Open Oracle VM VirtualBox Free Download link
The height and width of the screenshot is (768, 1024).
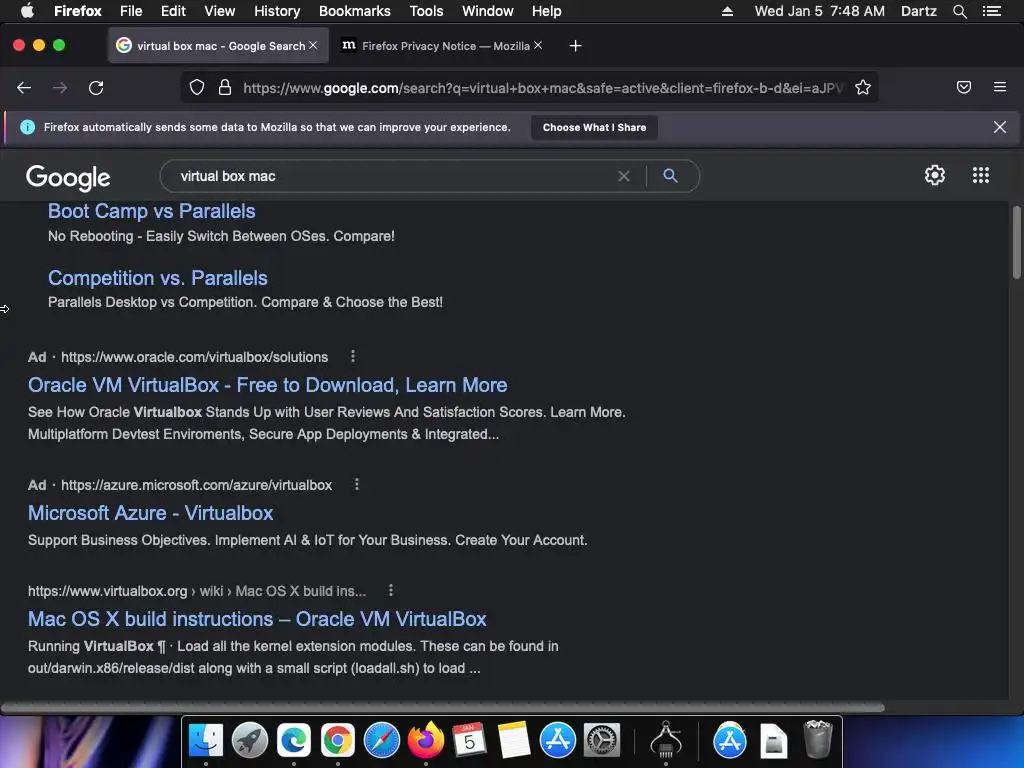point(268,385)
